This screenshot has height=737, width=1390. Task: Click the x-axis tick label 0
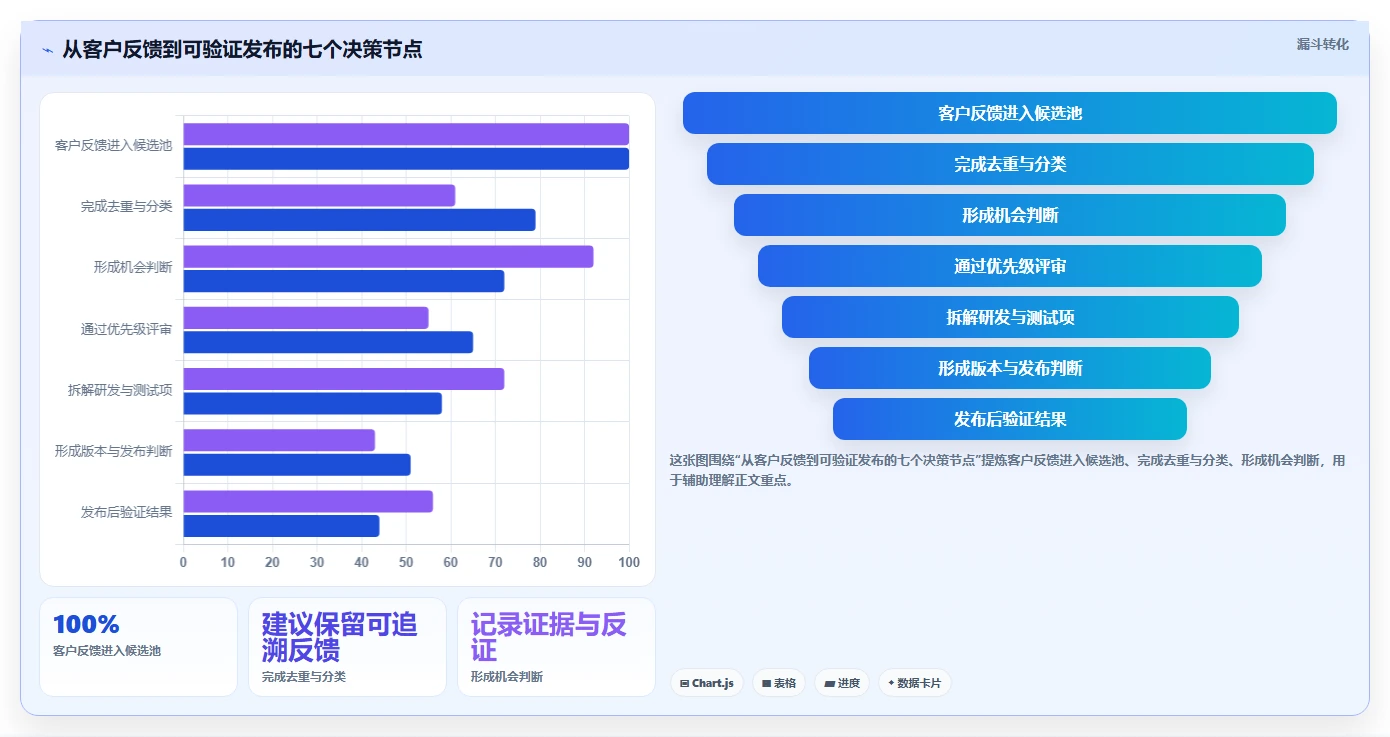click(183, 563)
